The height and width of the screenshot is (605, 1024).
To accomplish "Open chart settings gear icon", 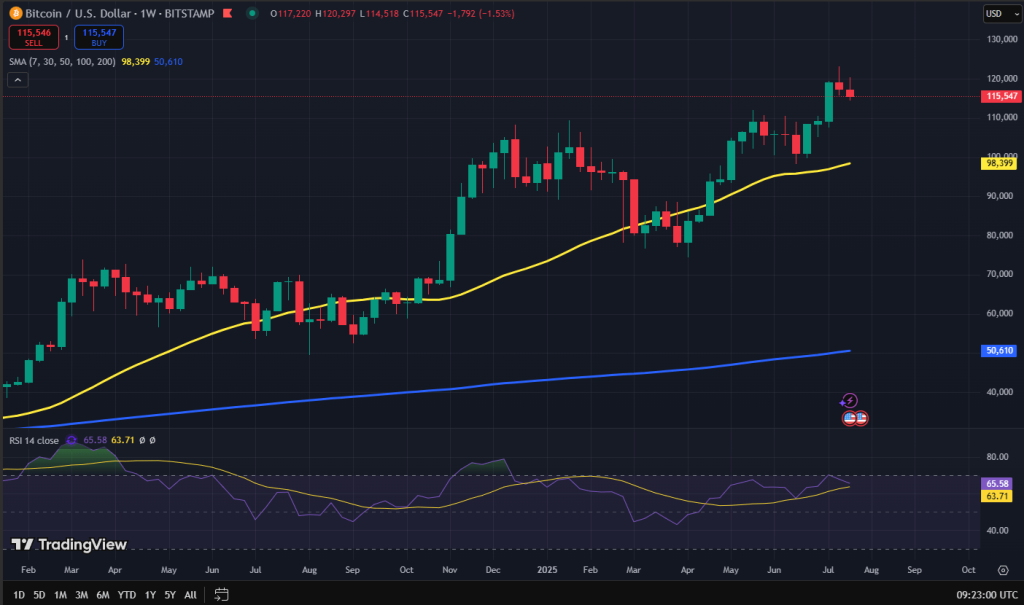I will coord(1003,570).
